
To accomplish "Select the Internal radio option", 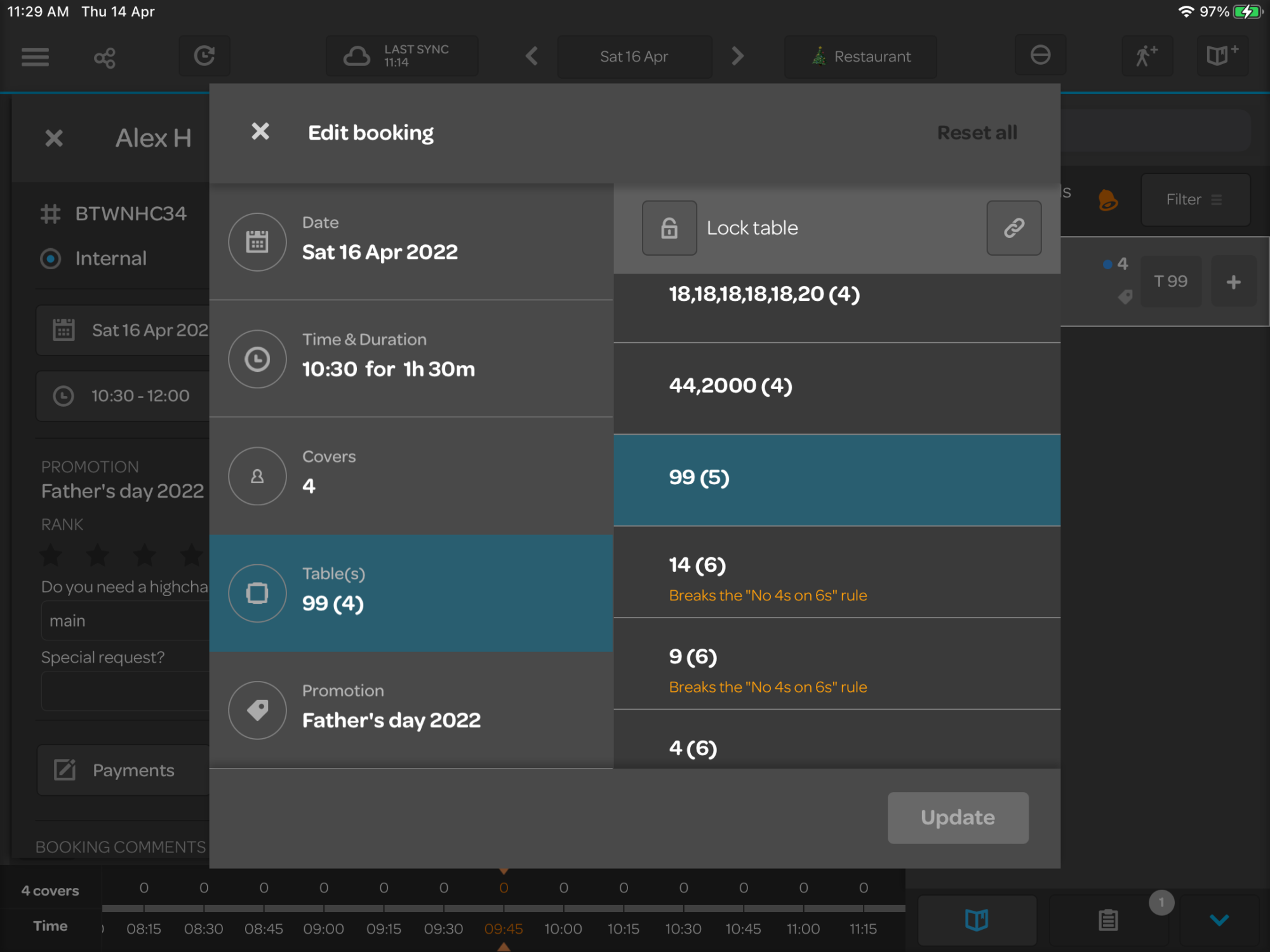I will coord(51,258).
